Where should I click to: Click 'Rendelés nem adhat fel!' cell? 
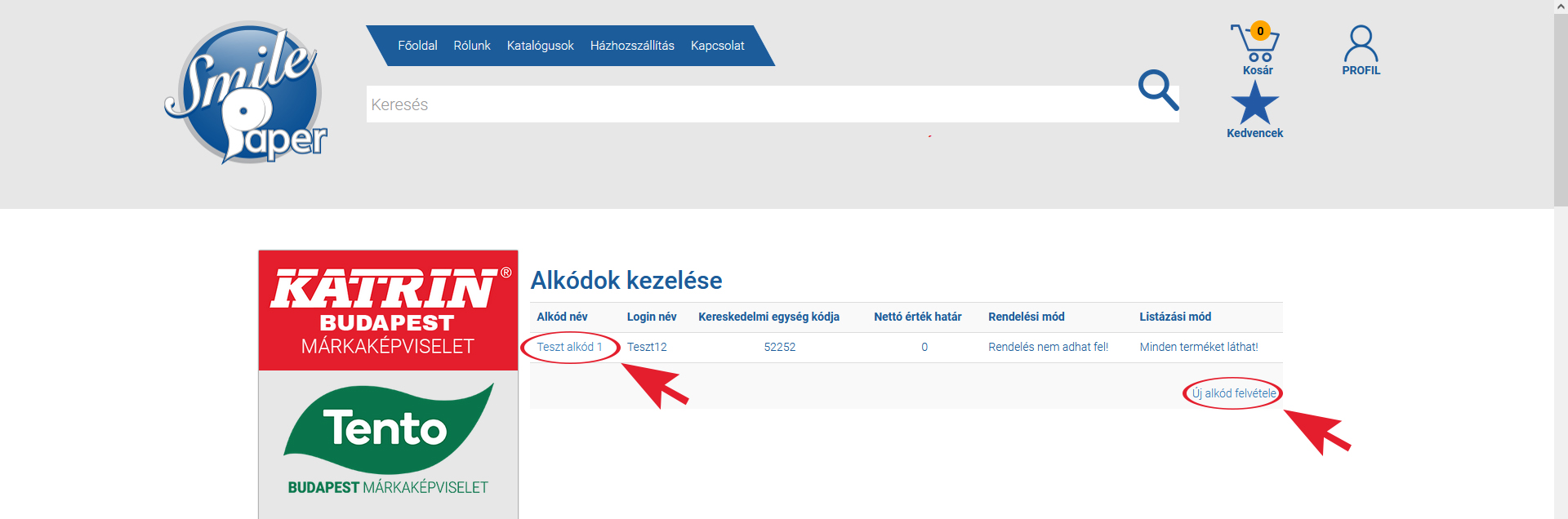(x=1048, y=347)
